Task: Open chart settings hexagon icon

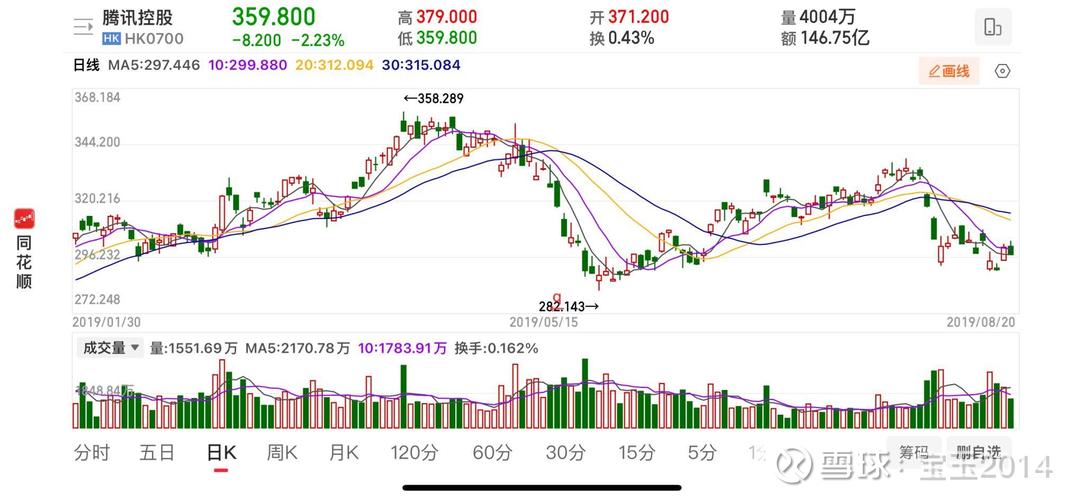Action: (1003, 71)
